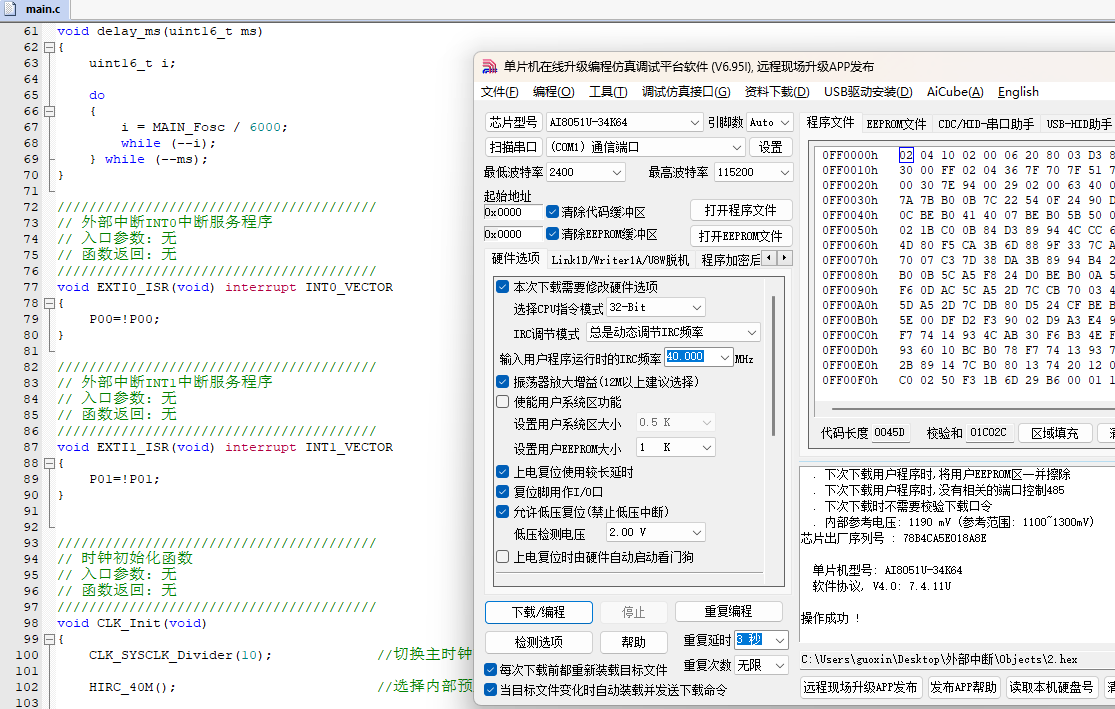Uncheck 清除代码缓冲区 checkbox
This screenshot has width=1115, height=709.
pos(553,212)
